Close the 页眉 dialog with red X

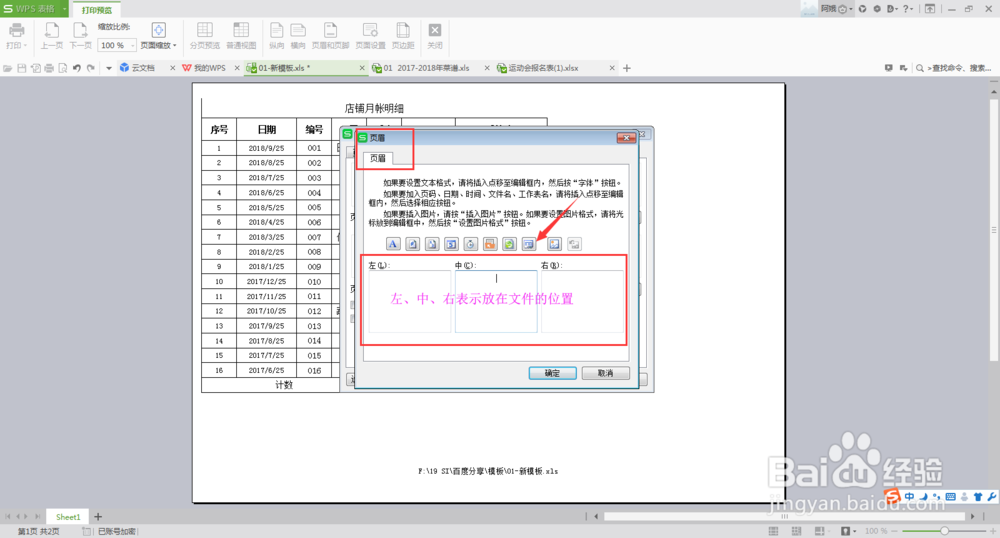pyautogui.click(x=626, y=138)
